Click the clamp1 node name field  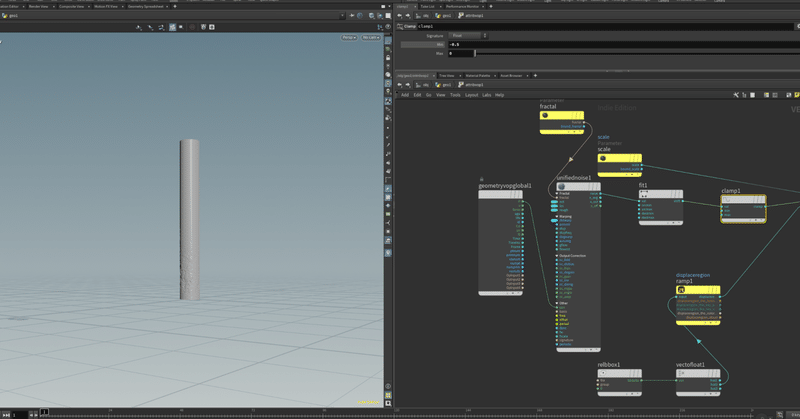pyautogui.click(x=605, y=26)
